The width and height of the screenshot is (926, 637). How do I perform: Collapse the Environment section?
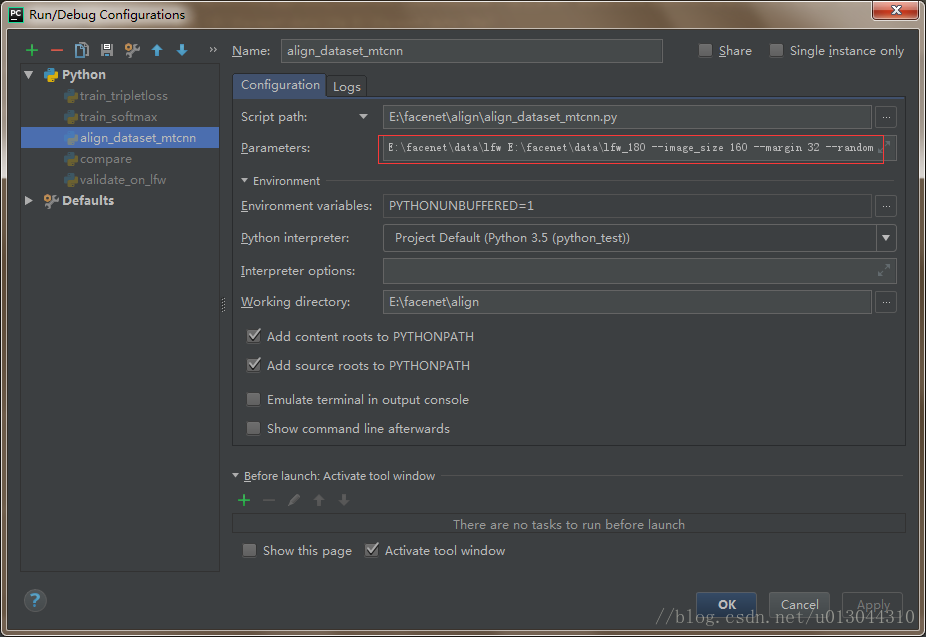click(244, 181)
